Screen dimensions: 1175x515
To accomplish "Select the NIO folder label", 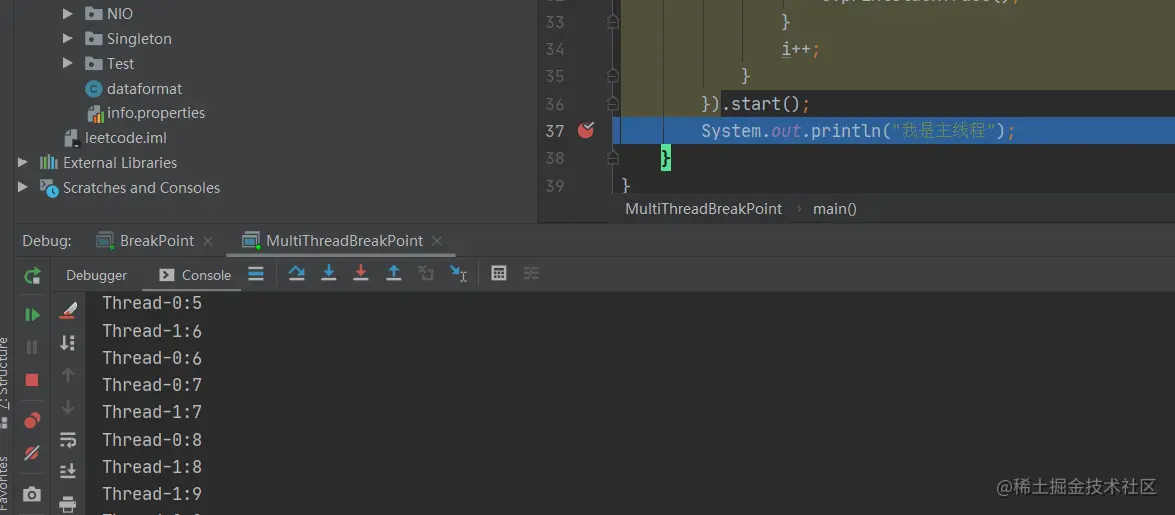I will pyautogui.click(x=120, y=13).
